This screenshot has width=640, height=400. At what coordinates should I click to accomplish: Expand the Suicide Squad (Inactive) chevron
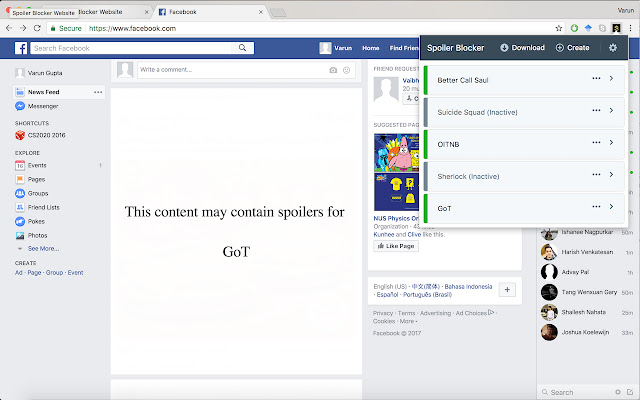click(x=611, y=110)
